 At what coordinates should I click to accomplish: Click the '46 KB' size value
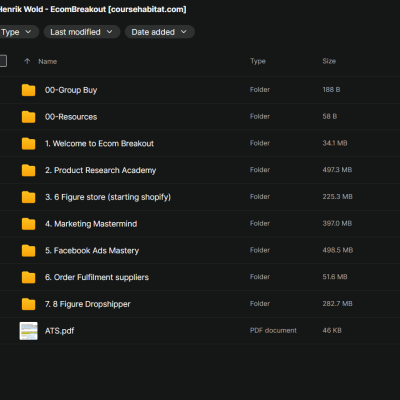pos(332,330)
